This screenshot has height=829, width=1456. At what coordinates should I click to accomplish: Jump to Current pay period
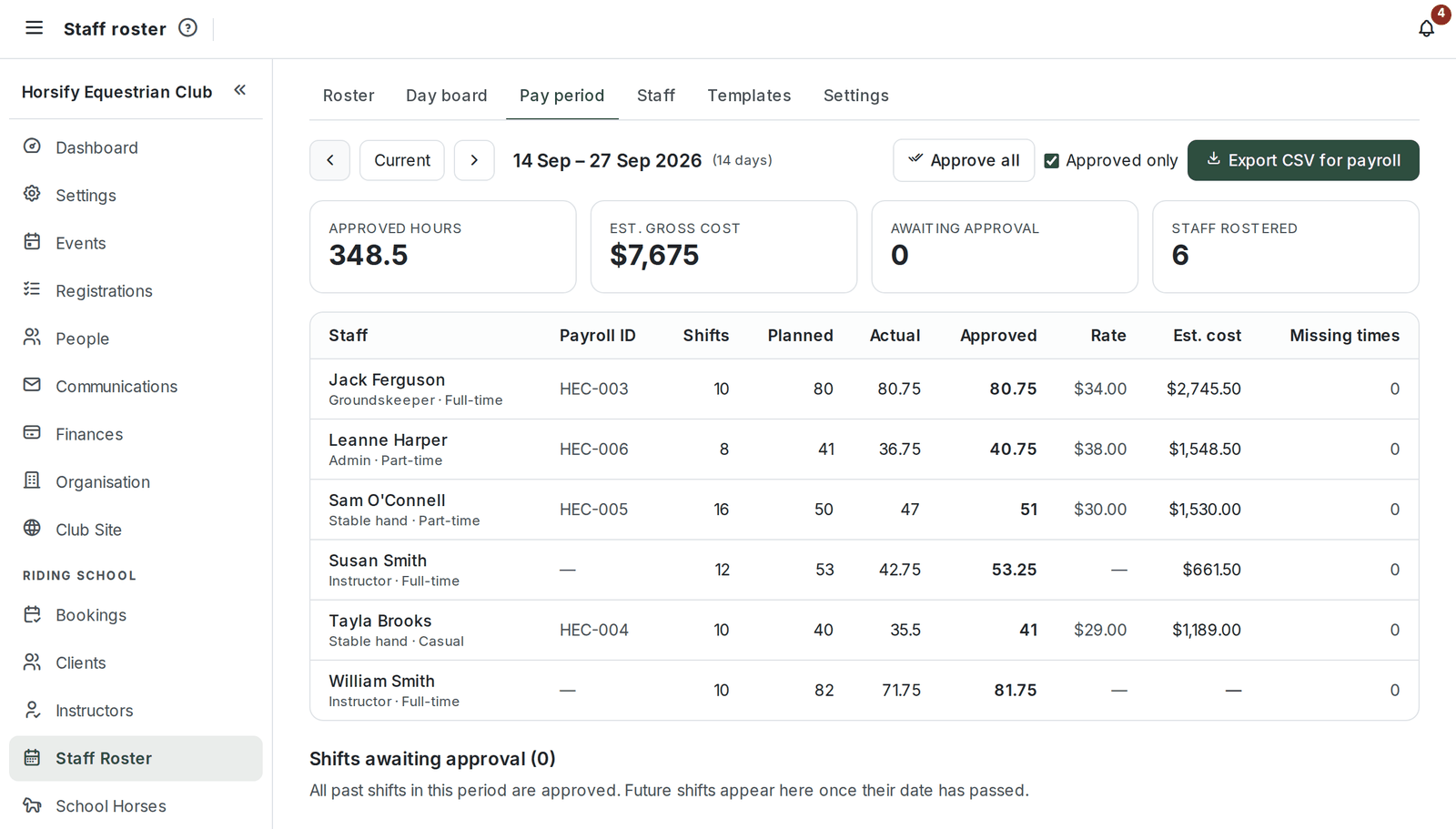click(402, 160)
